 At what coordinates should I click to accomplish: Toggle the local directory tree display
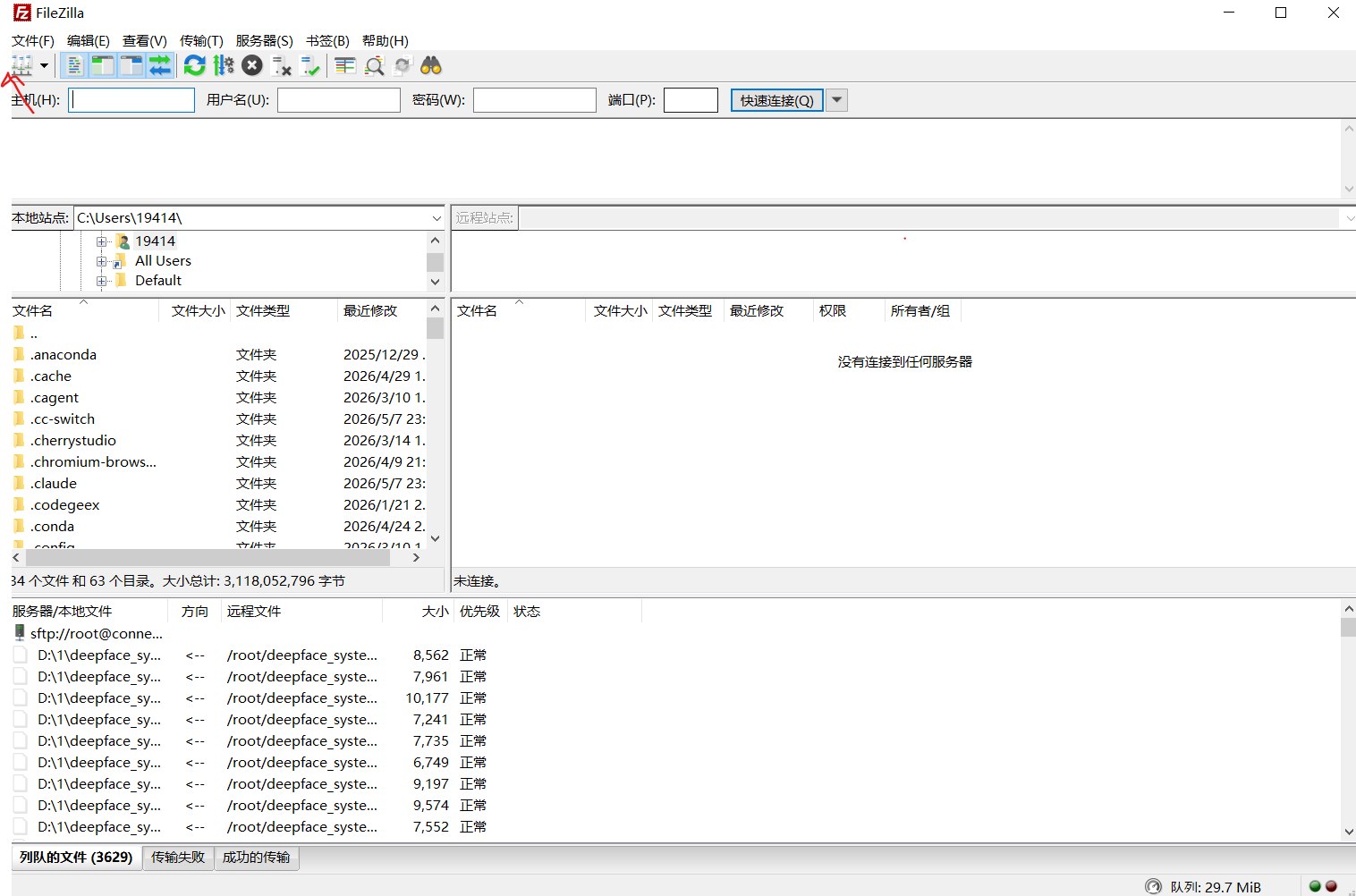(x=103, y=65)
